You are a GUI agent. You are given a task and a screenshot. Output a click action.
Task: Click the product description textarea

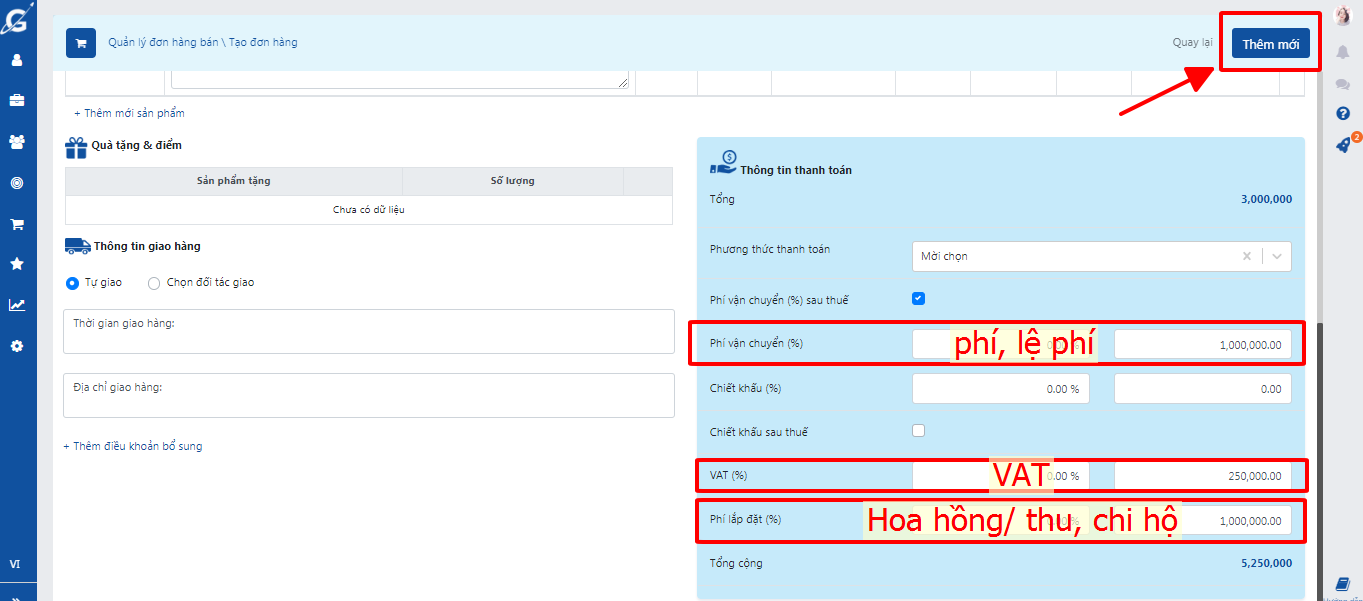pyautogui.click(x=400, y=79)
